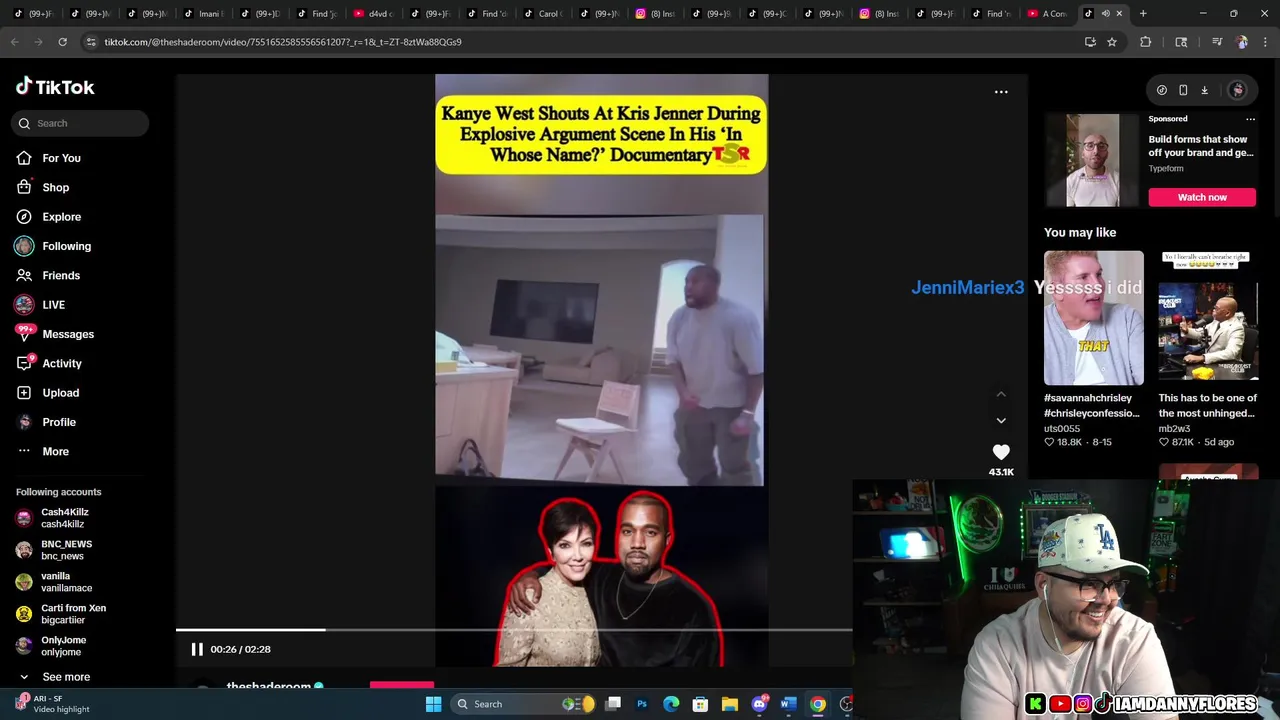Open the TikTok logo home link
The width and height of the screenshot is (1280, 720).
pos(55,87)
